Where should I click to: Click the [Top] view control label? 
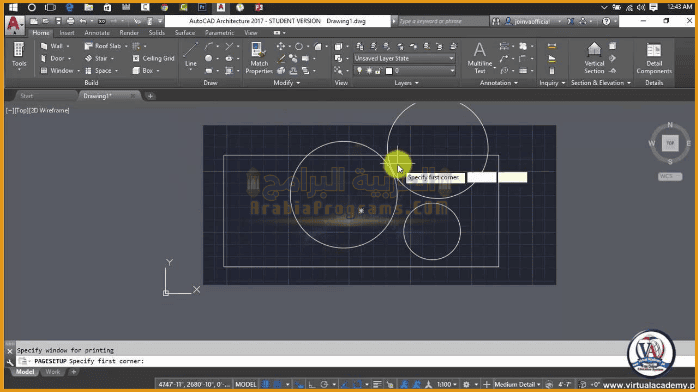click(21, 110)
